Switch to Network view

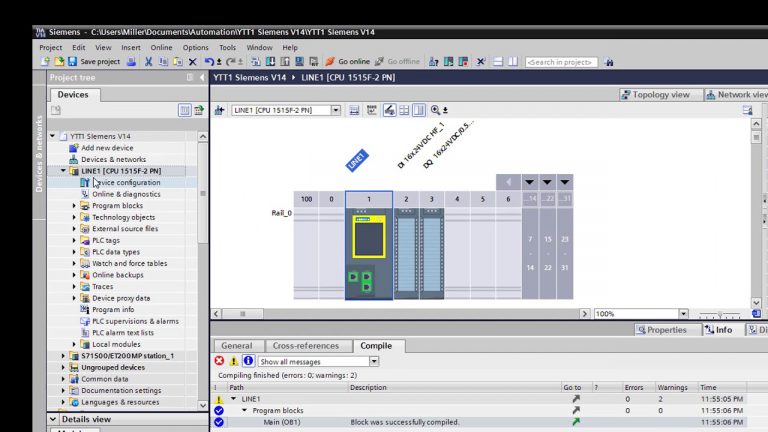point(737,95)
